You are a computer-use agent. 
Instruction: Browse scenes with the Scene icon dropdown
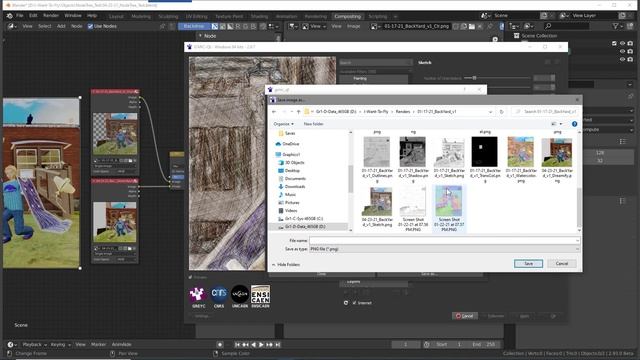[x=485, y=16]
